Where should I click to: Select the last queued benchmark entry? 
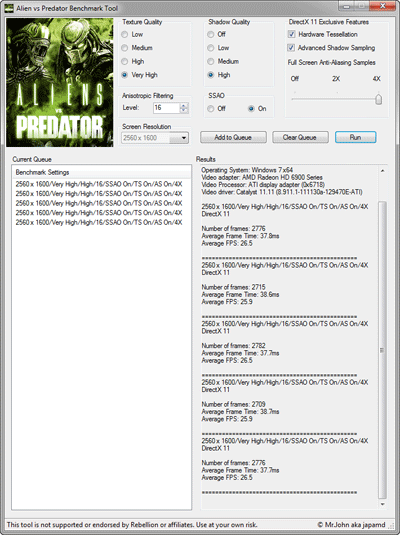pyautogui.click(x=99, y=222)
